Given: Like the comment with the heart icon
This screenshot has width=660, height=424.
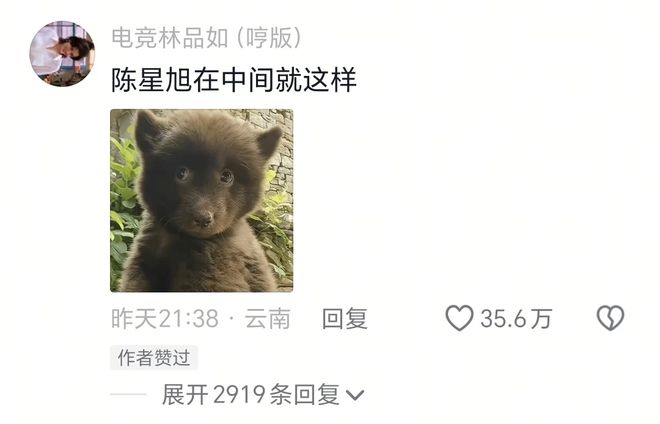Looking at the screenshot, I should coord(459,318).
